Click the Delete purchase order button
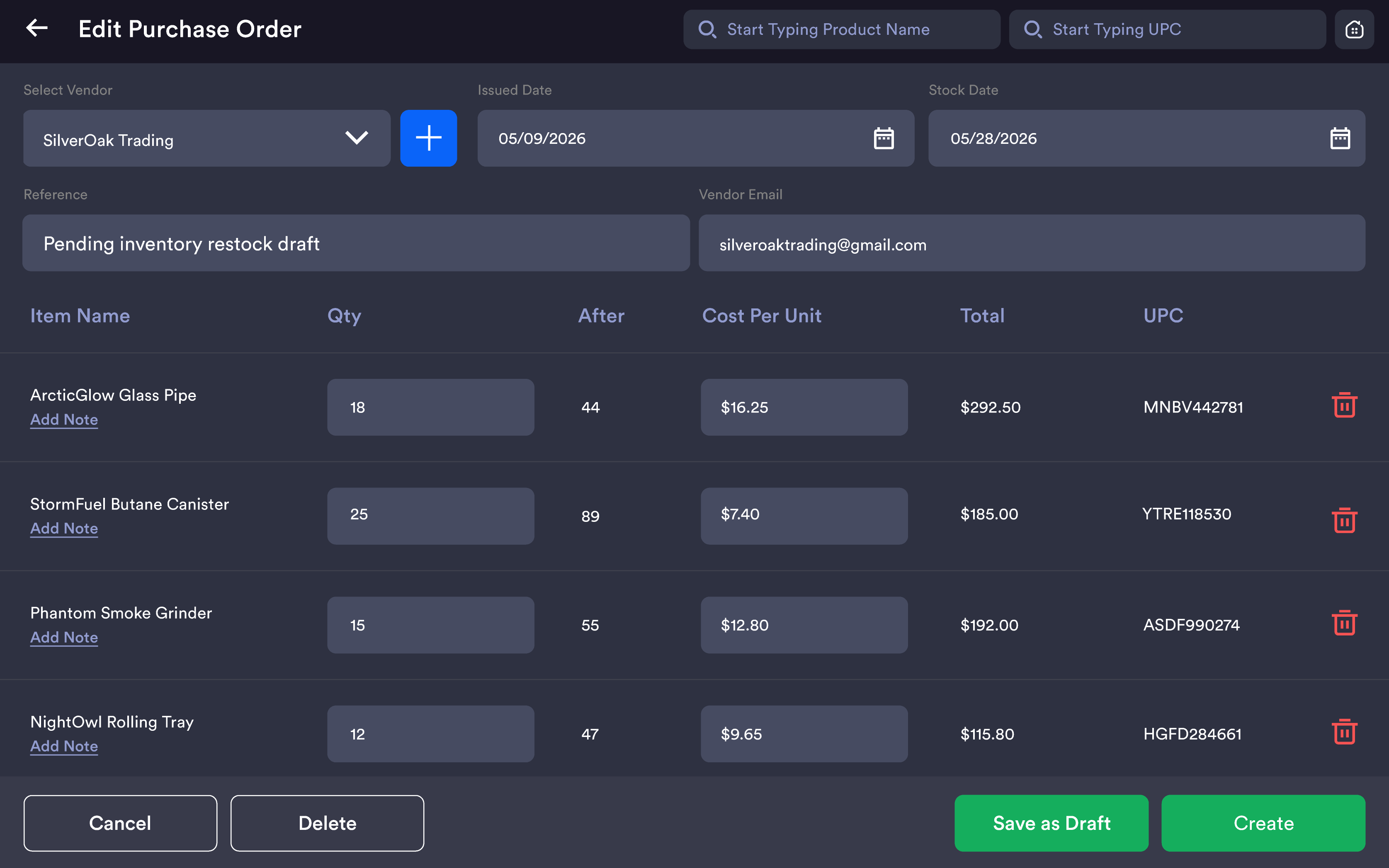Screen dimensions: 1389x868 pos(327,823)
